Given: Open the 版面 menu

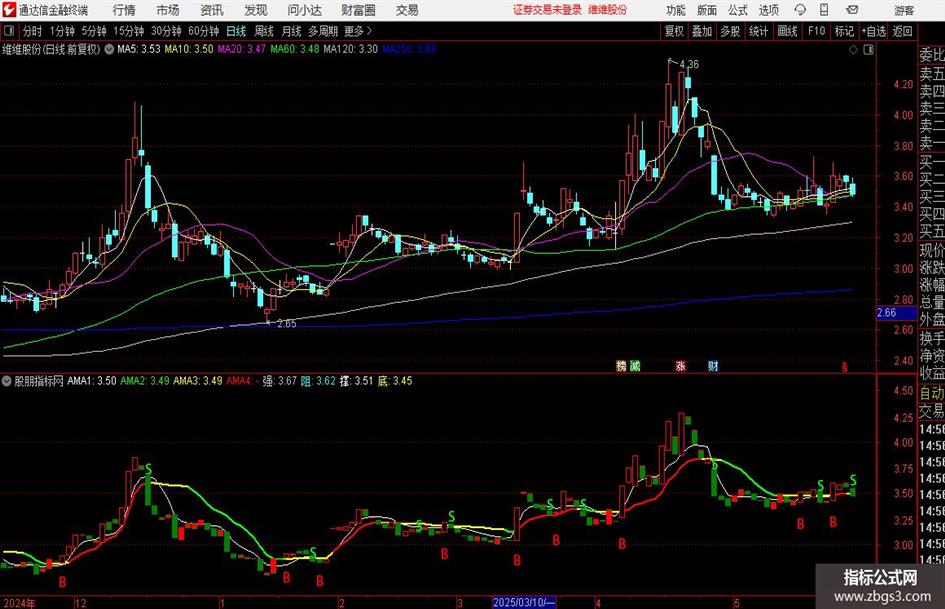Looking at the screenshot, I should 706,10.
